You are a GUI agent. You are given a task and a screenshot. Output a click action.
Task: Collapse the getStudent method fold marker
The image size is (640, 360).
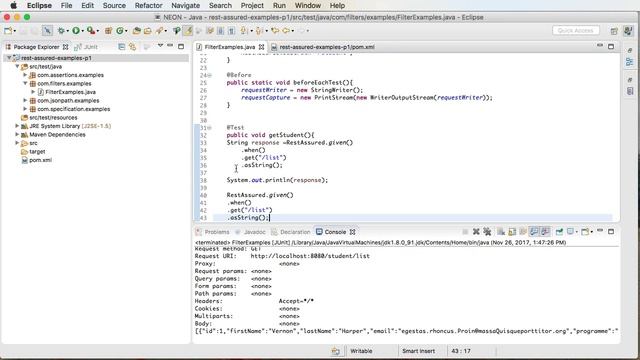coord(209,128)
